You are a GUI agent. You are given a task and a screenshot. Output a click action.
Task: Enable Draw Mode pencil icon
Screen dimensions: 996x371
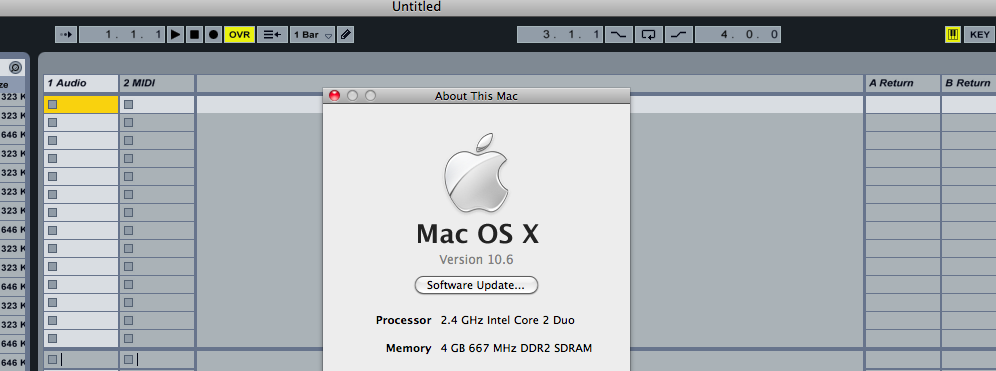[x=346, y=34]
